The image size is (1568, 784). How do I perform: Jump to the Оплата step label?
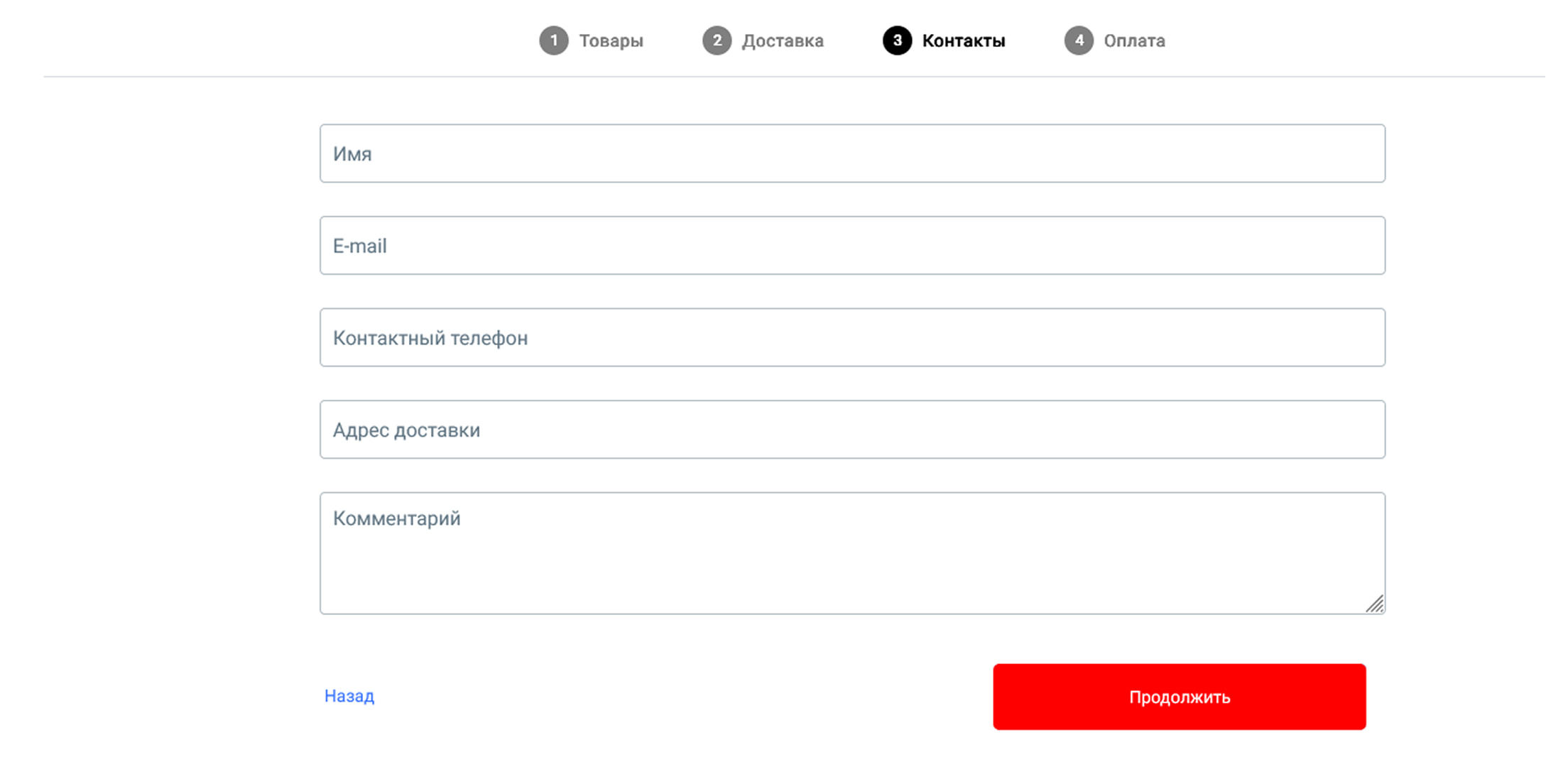pos(1134,41)
